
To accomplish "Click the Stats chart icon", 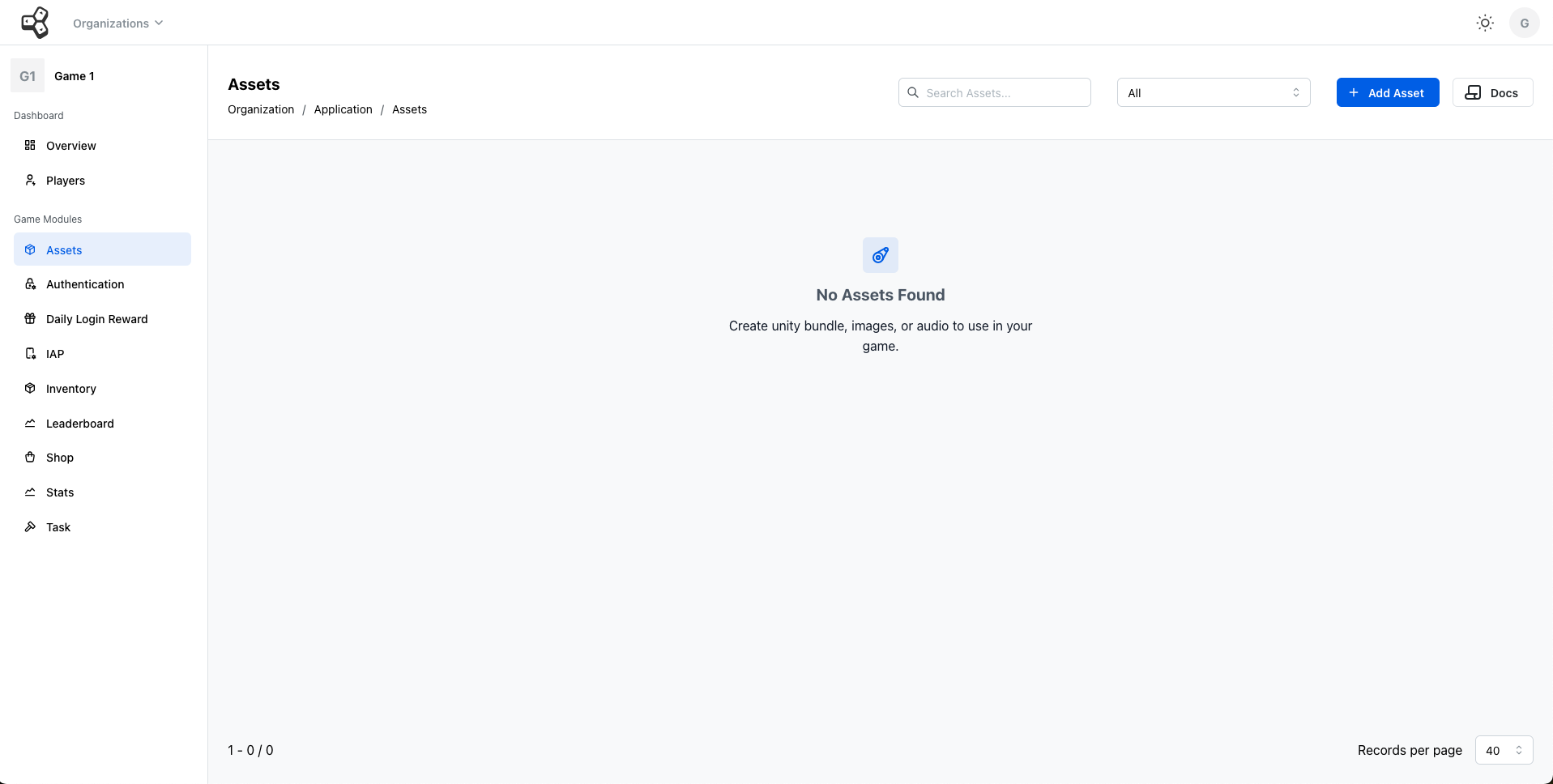I will point(30,492).
